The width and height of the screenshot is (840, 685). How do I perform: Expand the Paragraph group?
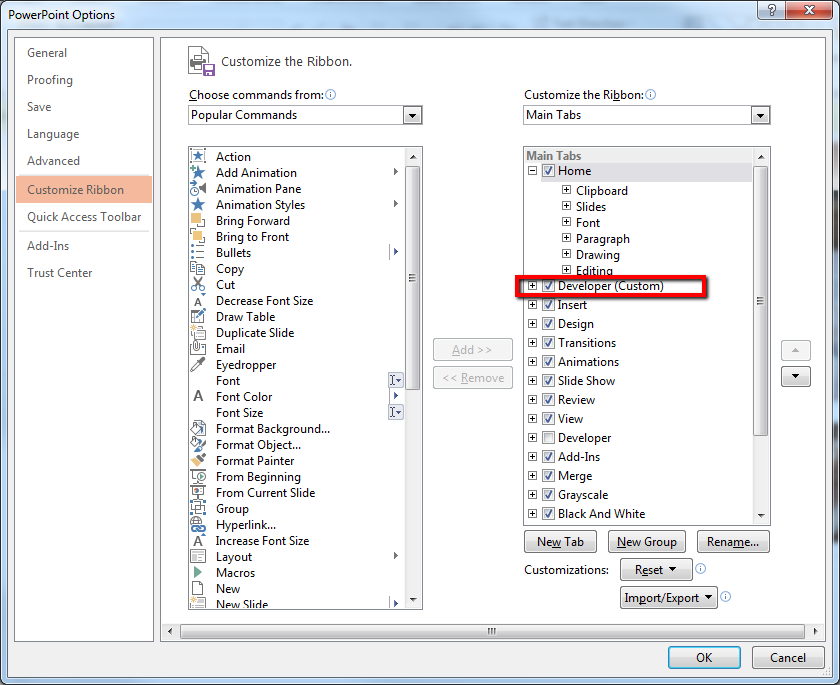point(566,237)
